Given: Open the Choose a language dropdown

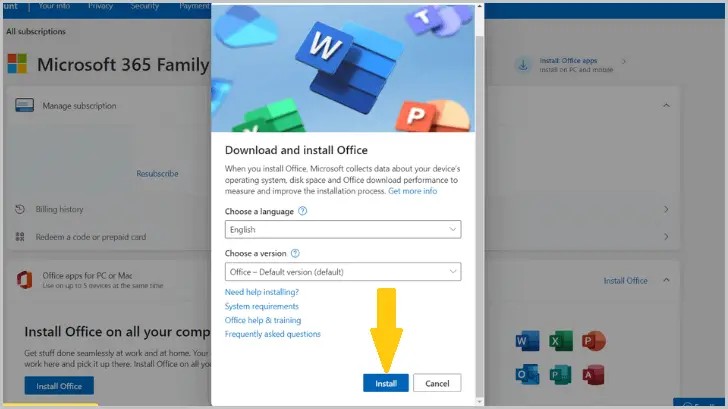Looking at the screenshot, I should (x=343, y=229).
